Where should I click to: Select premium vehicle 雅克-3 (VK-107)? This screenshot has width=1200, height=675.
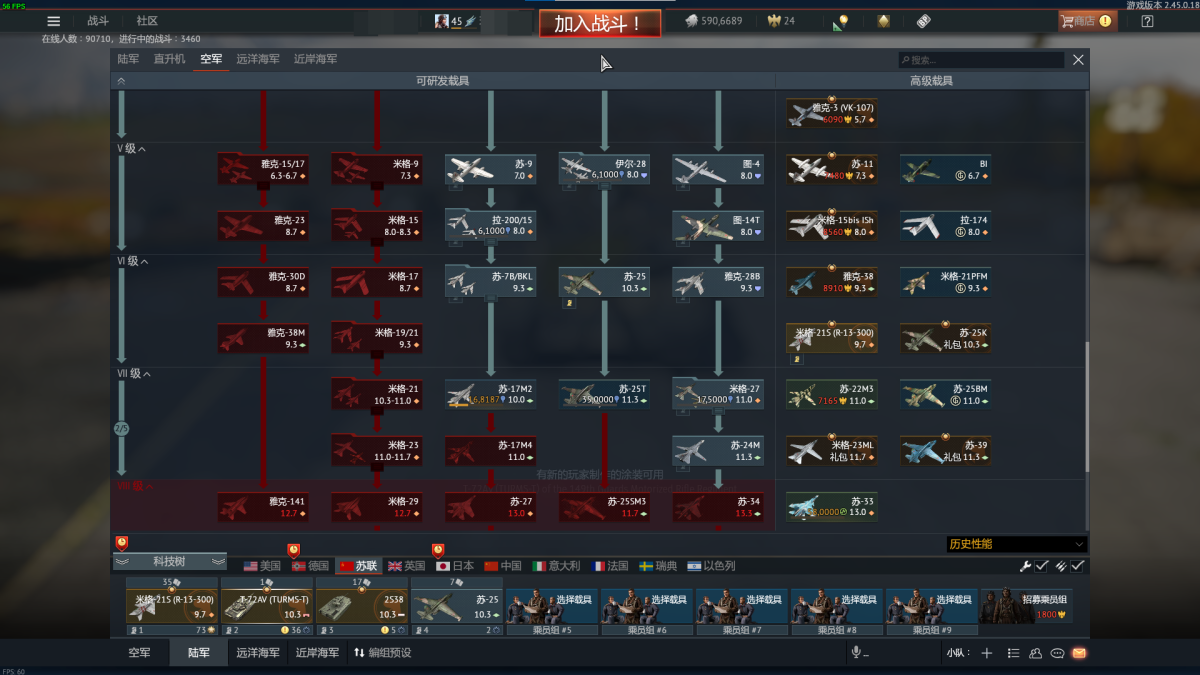tap(832, 113)
